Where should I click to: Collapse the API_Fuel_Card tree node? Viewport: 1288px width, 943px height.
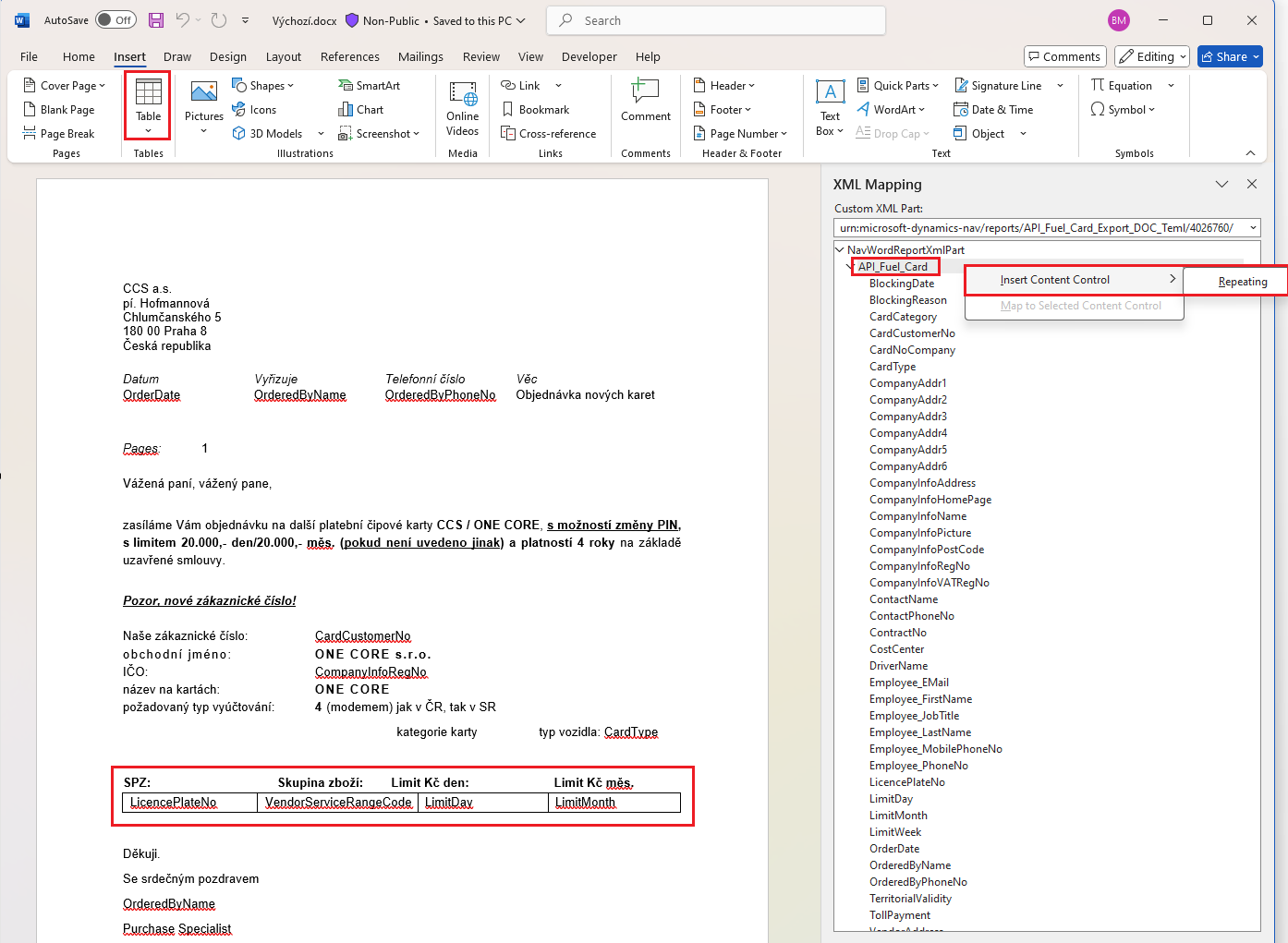pos(851,267)
